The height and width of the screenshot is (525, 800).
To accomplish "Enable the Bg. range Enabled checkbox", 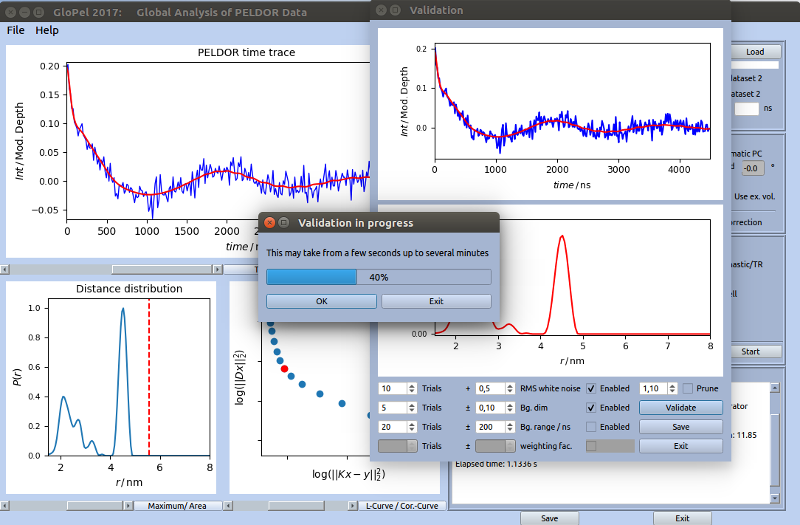I will tap(591, 427).
